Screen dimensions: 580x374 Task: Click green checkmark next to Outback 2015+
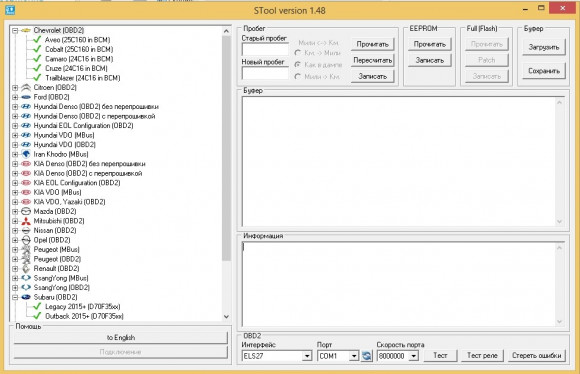37,316
